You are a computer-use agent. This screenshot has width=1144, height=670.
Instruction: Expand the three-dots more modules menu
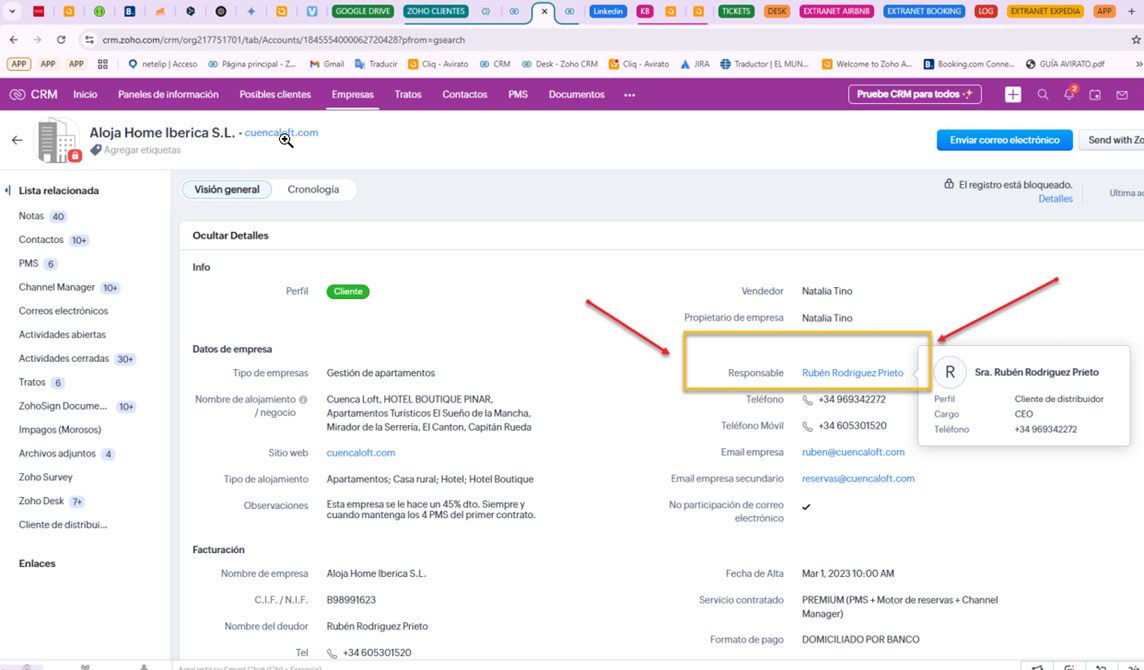(x=630, y=95)
